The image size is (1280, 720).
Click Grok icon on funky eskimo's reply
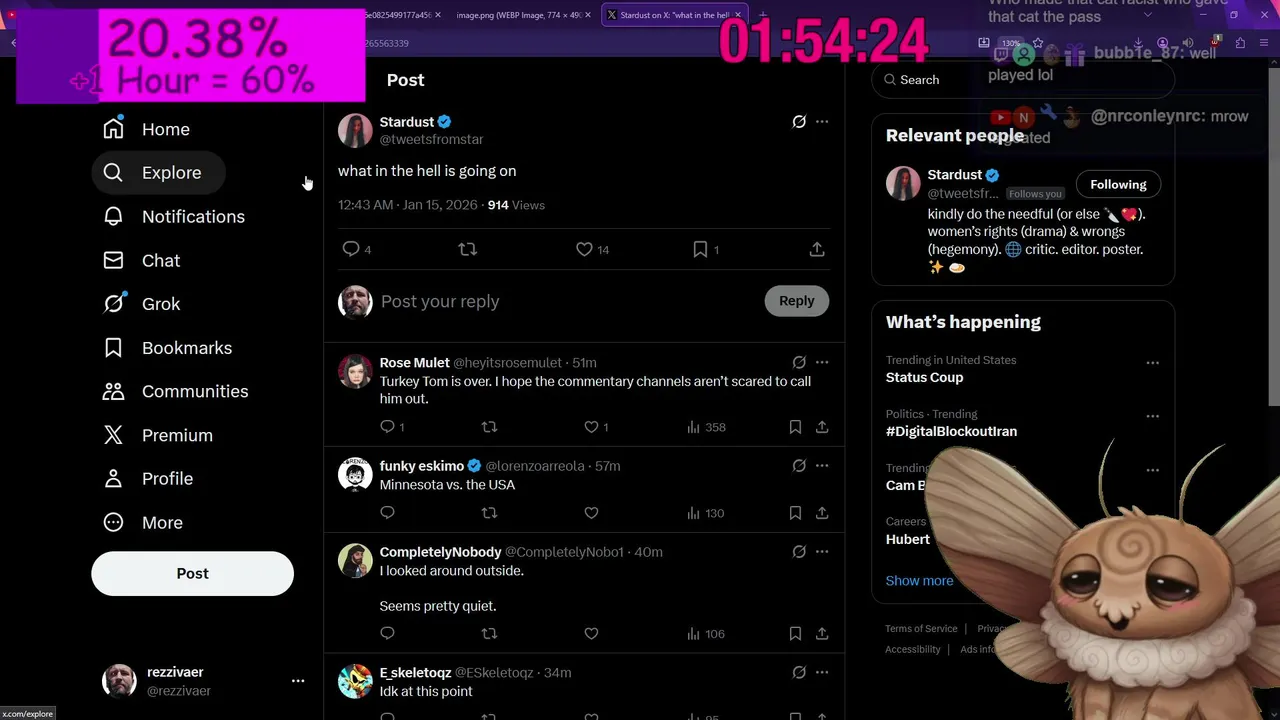pyautogui.click(x=799, y=466)
